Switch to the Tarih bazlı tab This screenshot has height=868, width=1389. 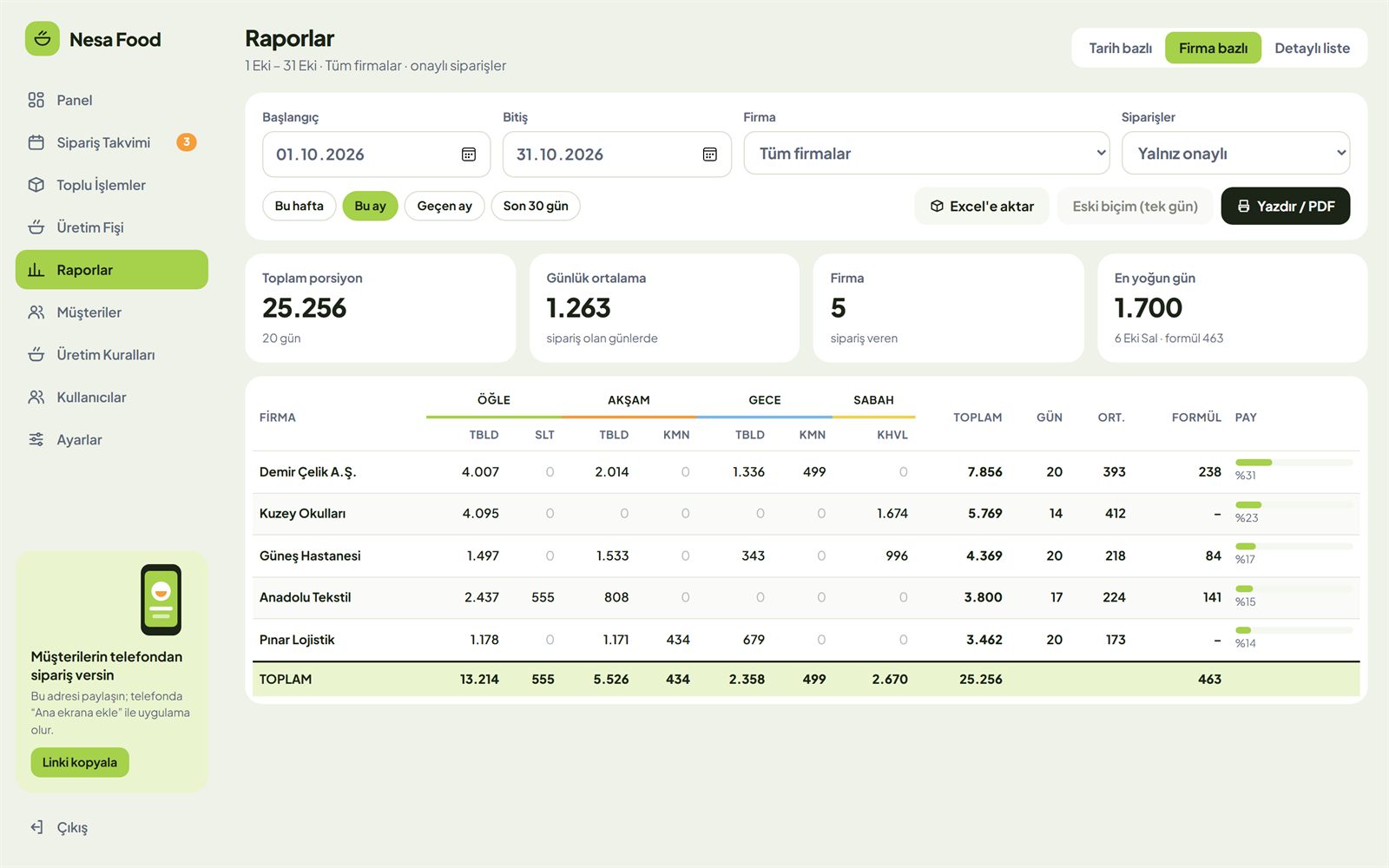pos(1120,48)
